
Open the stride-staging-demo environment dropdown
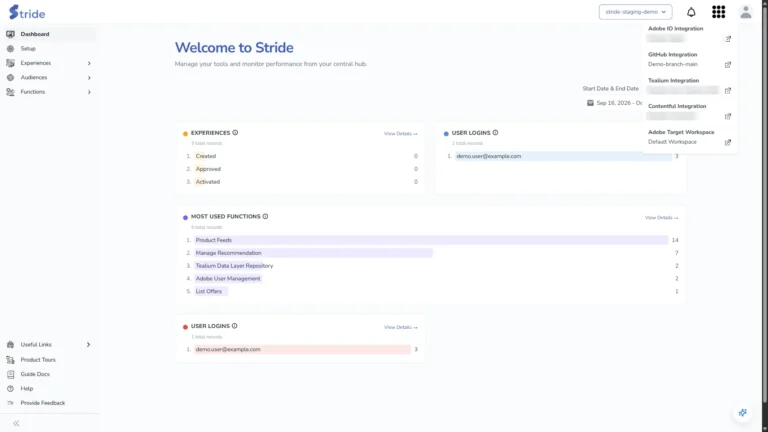635,12
